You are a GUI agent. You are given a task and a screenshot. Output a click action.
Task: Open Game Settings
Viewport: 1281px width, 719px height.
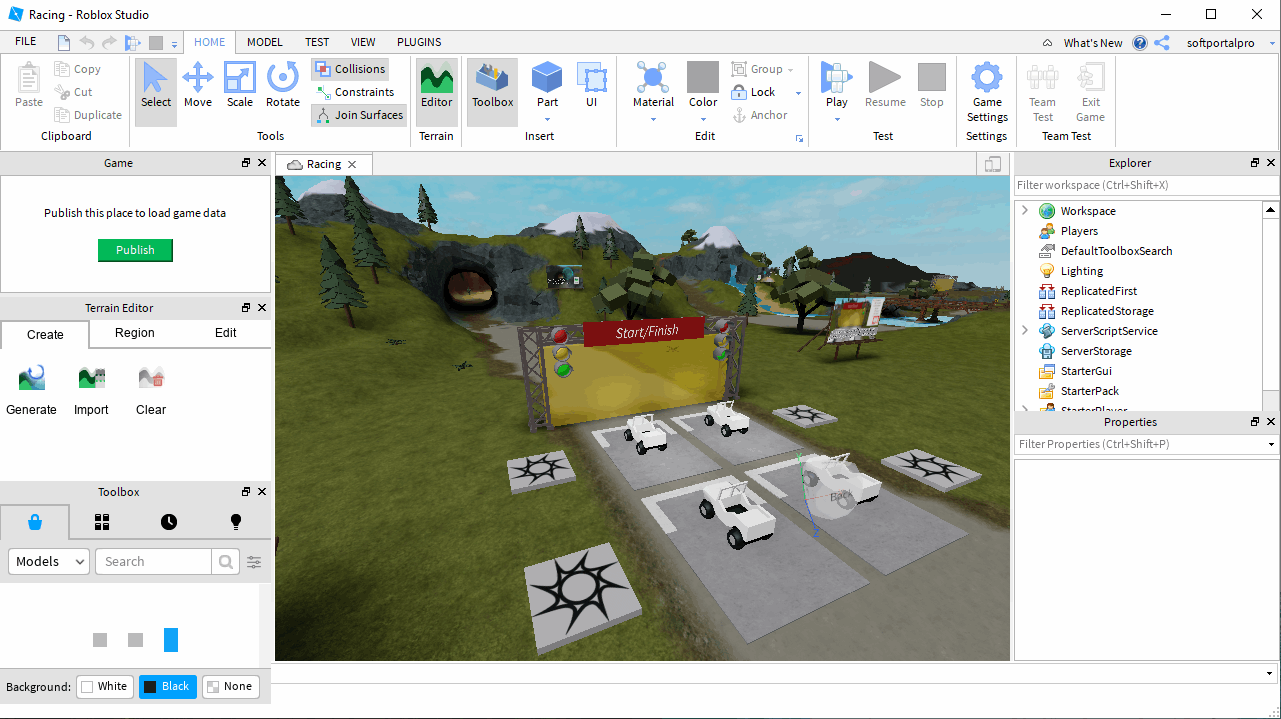coord(987,92)
